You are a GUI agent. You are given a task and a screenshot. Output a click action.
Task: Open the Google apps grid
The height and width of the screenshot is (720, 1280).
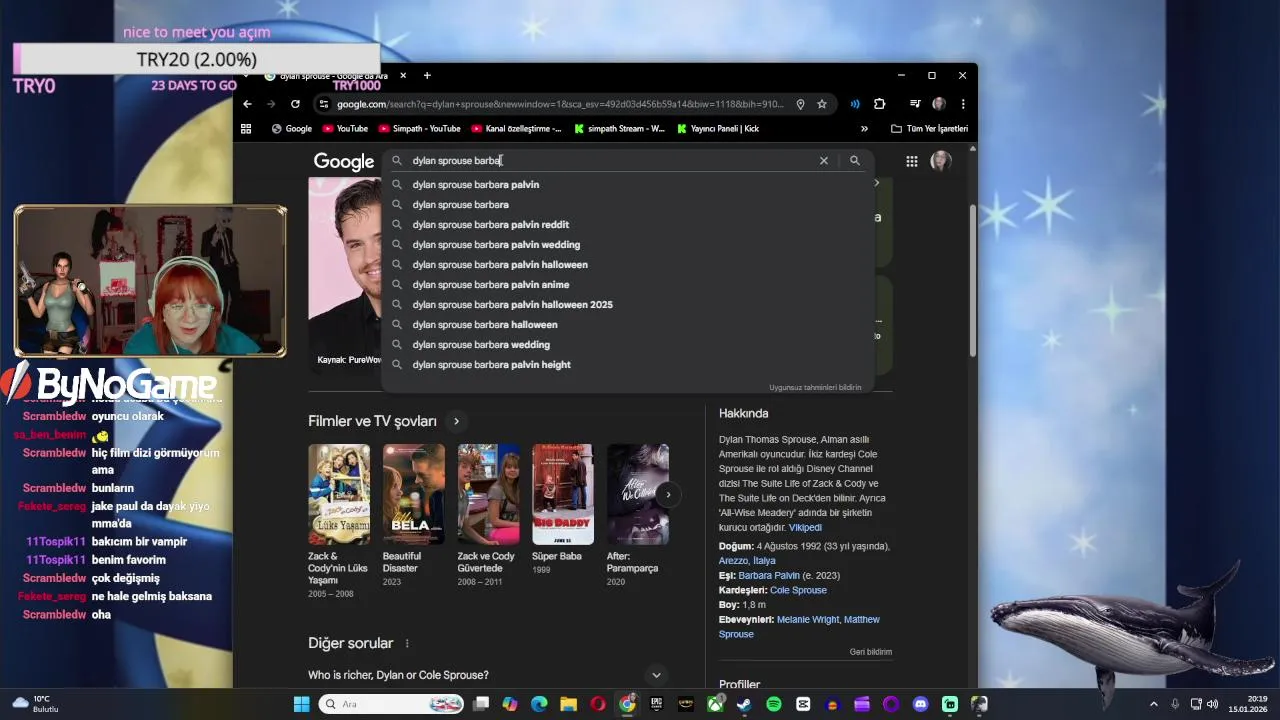coord(912,161)
